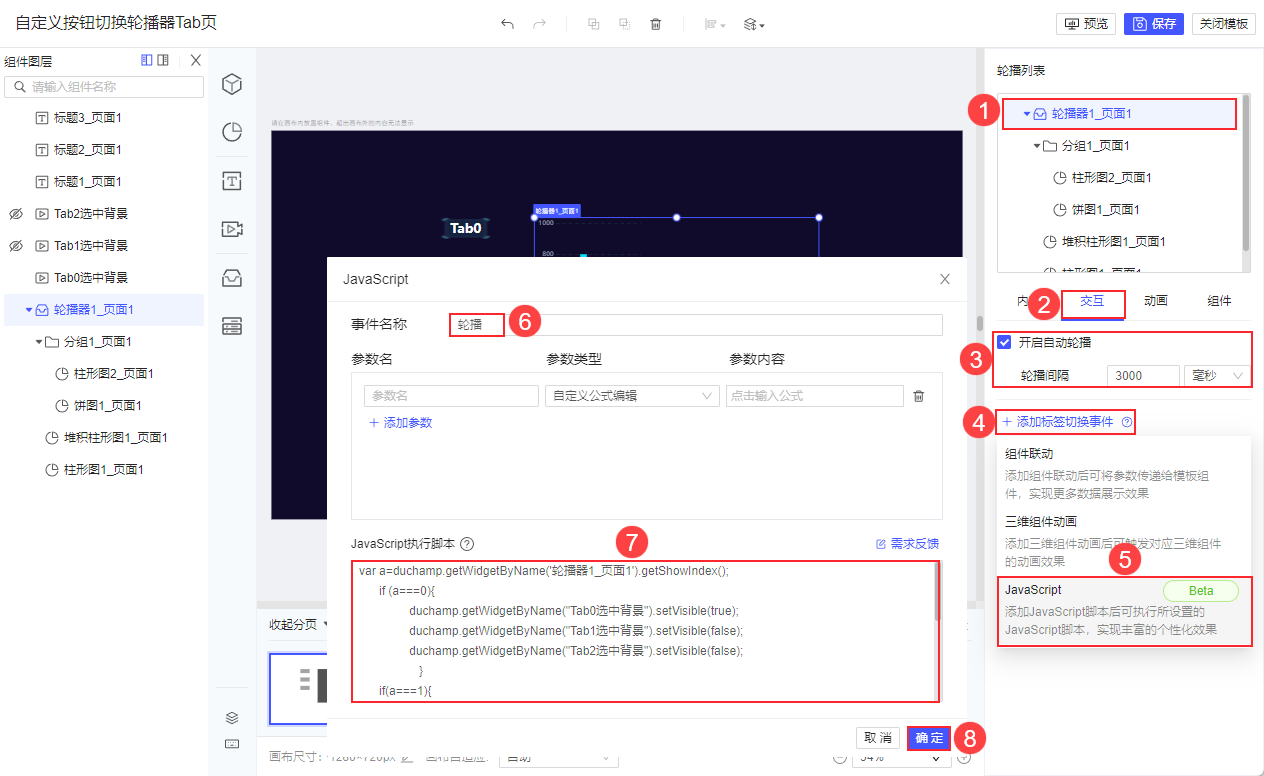The height and width of the screenshot is (776, 1264).
Task: Open the 自定义公式编辑 type dropdown
Action: 632,396
